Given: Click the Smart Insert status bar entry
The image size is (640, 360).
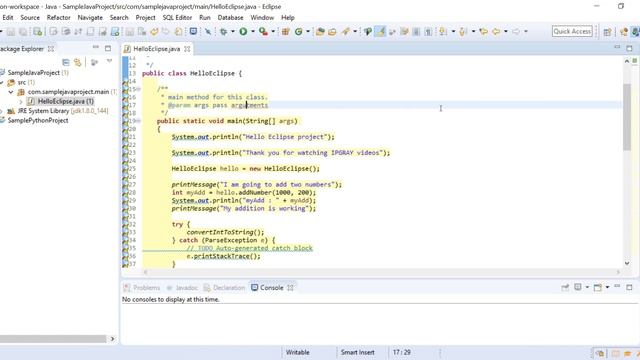Looking at the screenshot, I should (x=358, y=352).
